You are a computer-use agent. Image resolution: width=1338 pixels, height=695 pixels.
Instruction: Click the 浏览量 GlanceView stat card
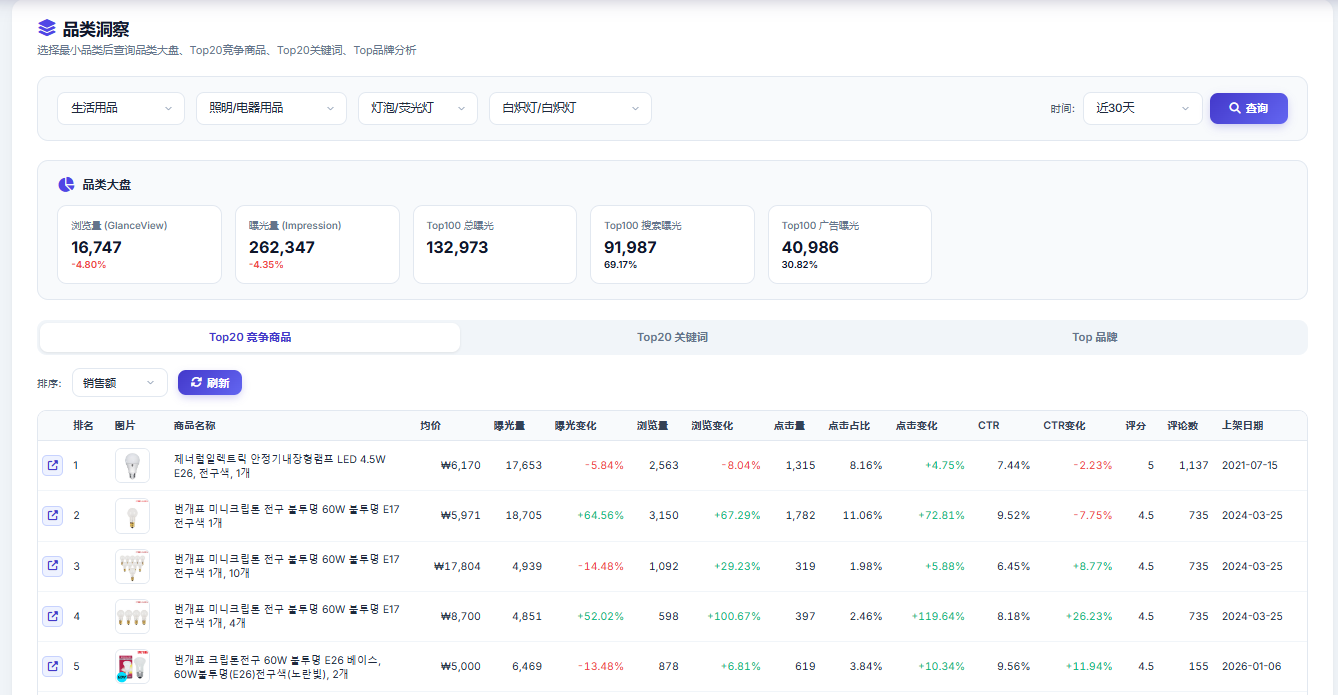click(139, 245)
